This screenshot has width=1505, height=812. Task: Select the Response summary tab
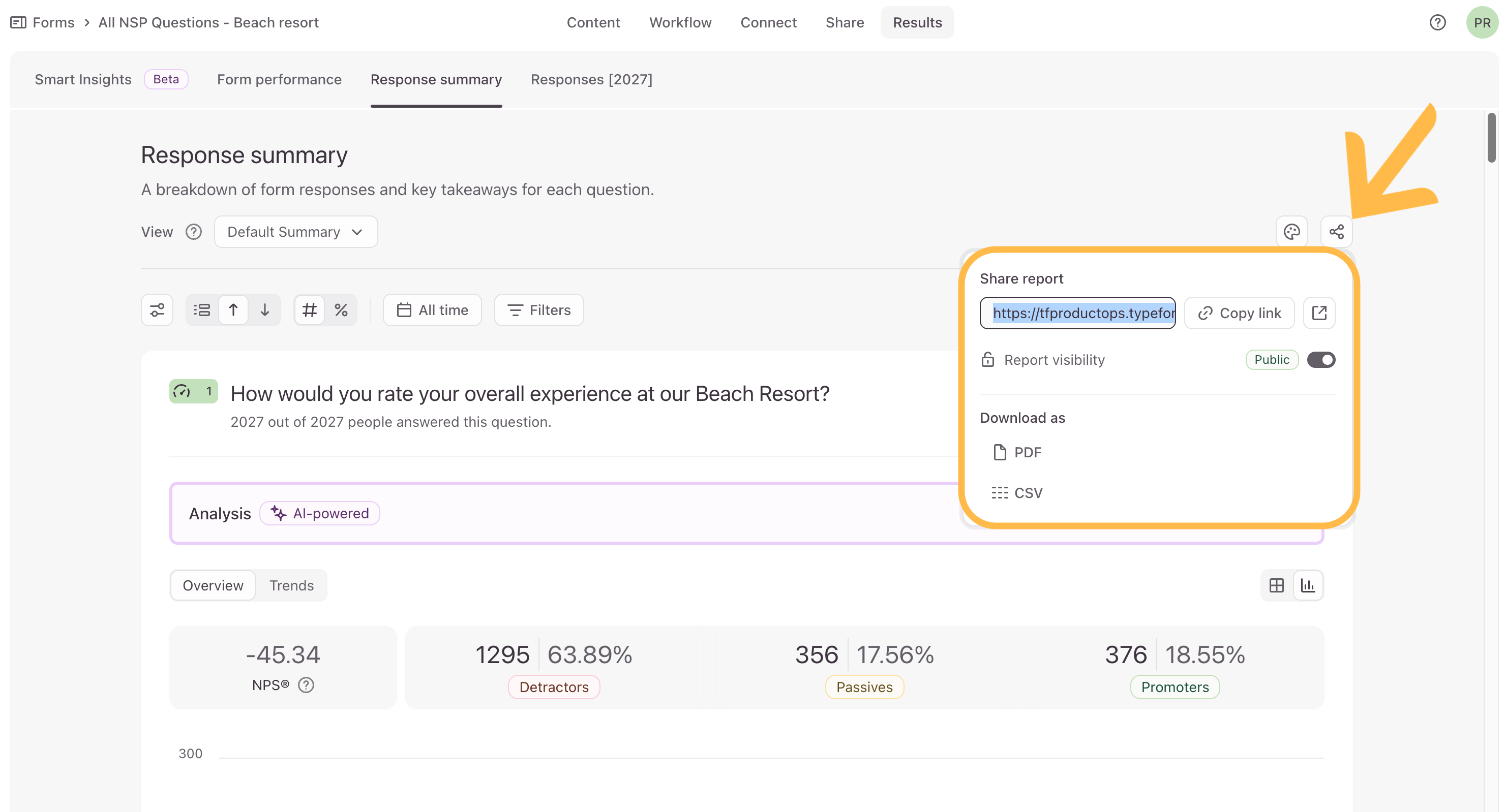click(436, 79)
